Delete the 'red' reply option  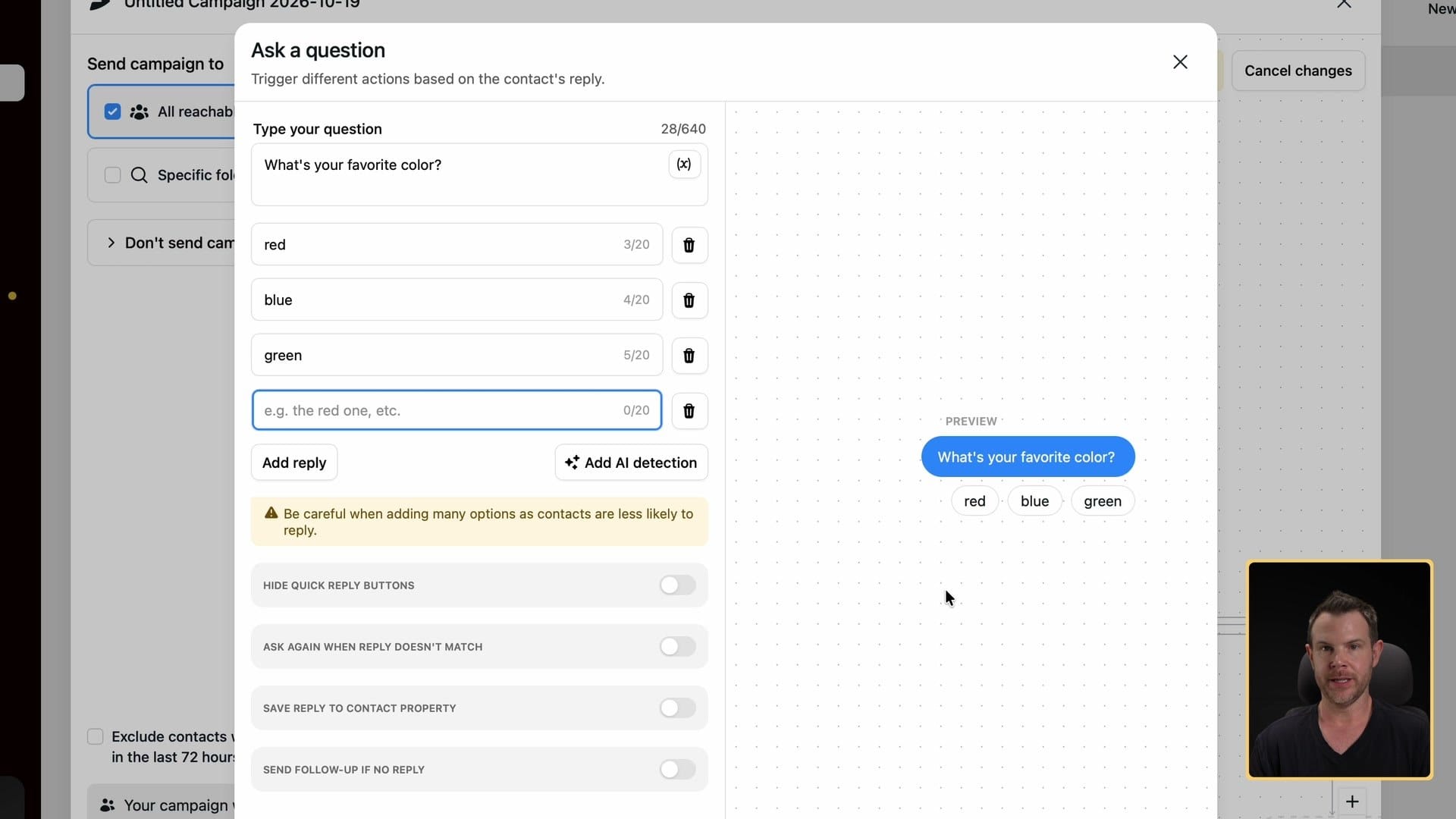[x=689, y=245]
